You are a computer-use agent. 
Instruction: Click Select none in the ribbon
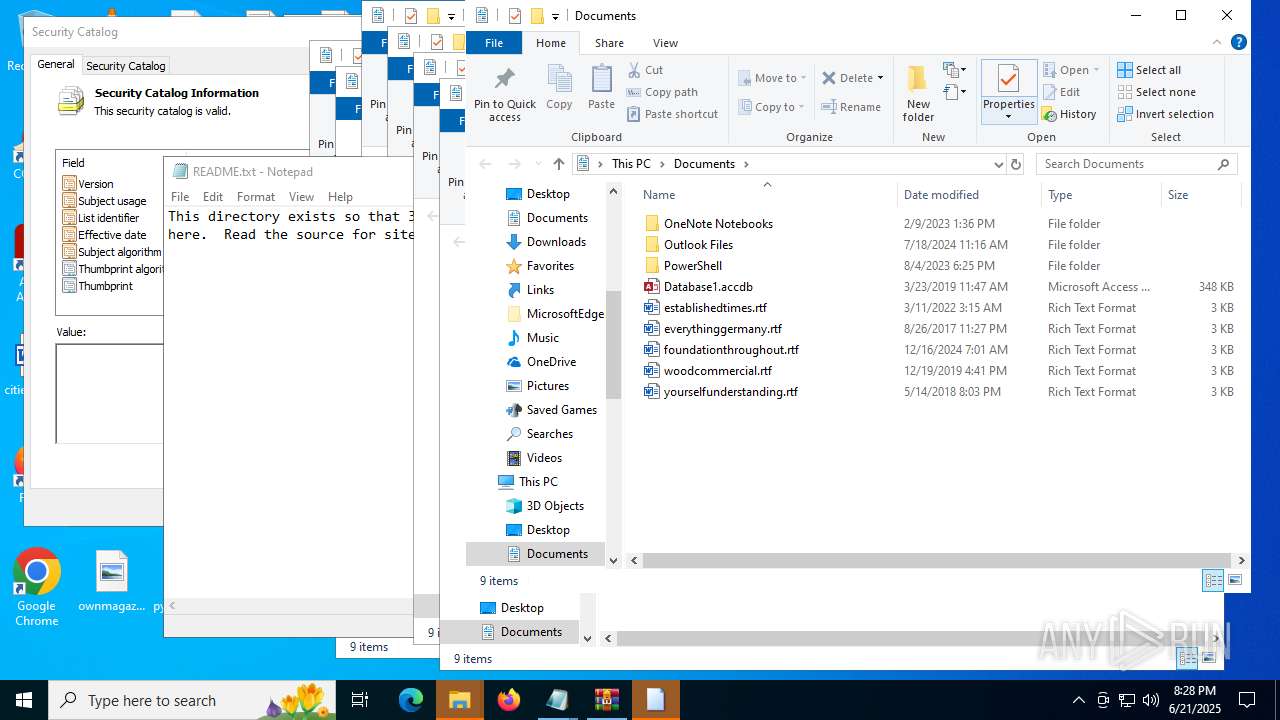1156,92
